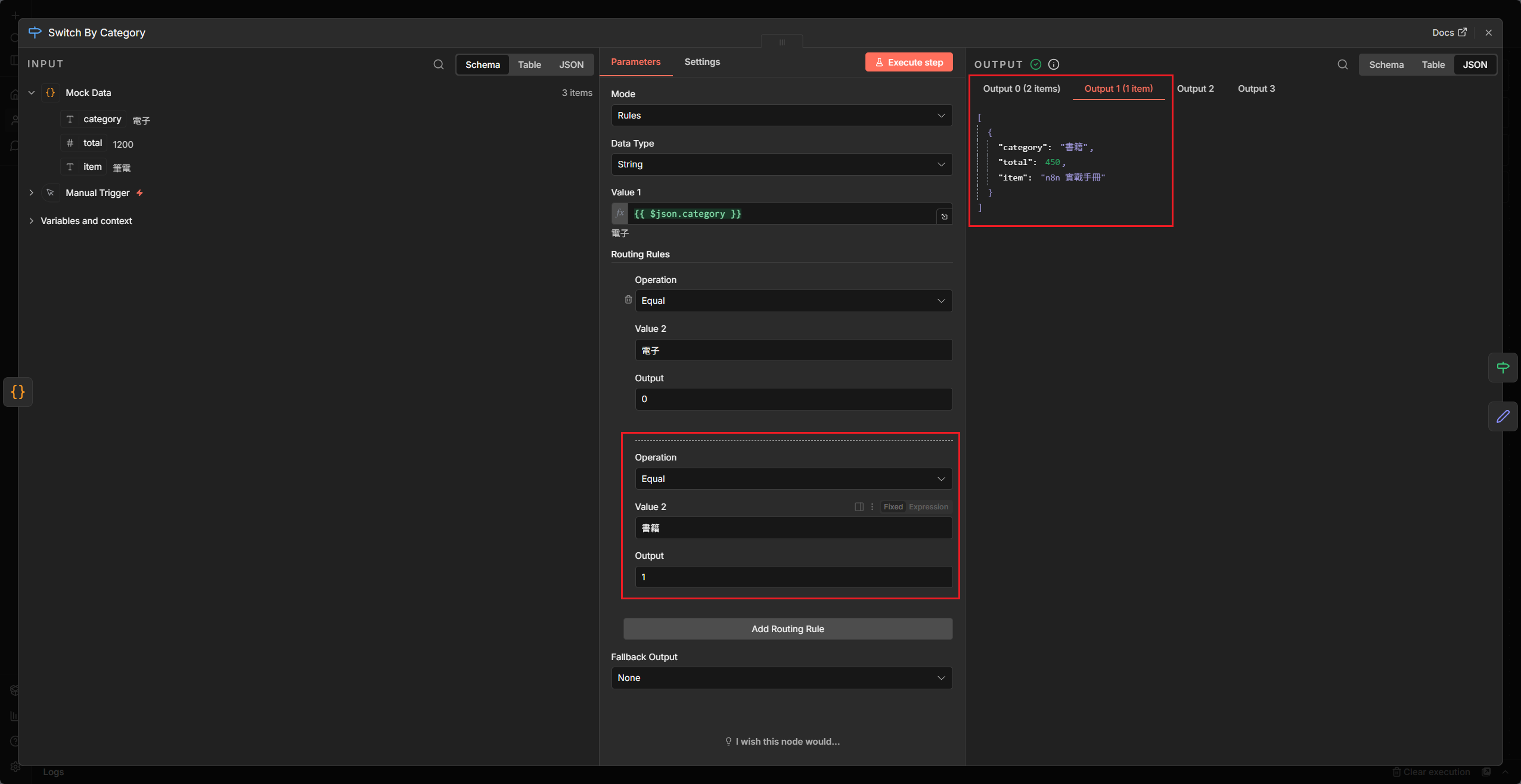Viewport: 1521px width, 784px height.
Task: Click the panel resize drag handle at top
Action: (x=781, y=42)
